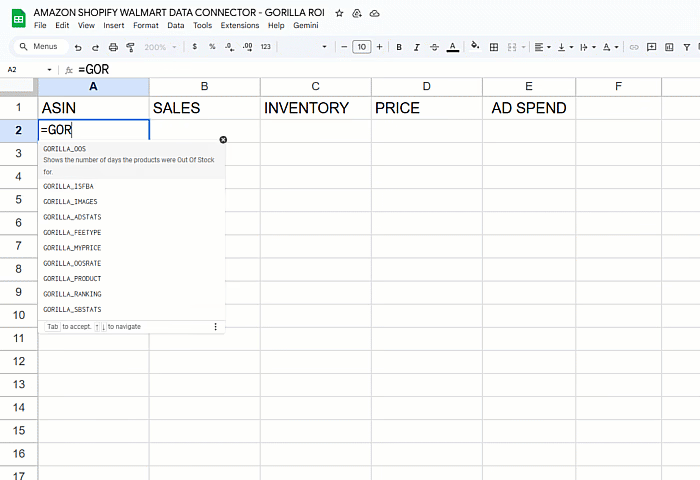Viewport: 700px width, 480px height.
Task: Print the spreadsheet using printer icon
Action: click(113, 47)
